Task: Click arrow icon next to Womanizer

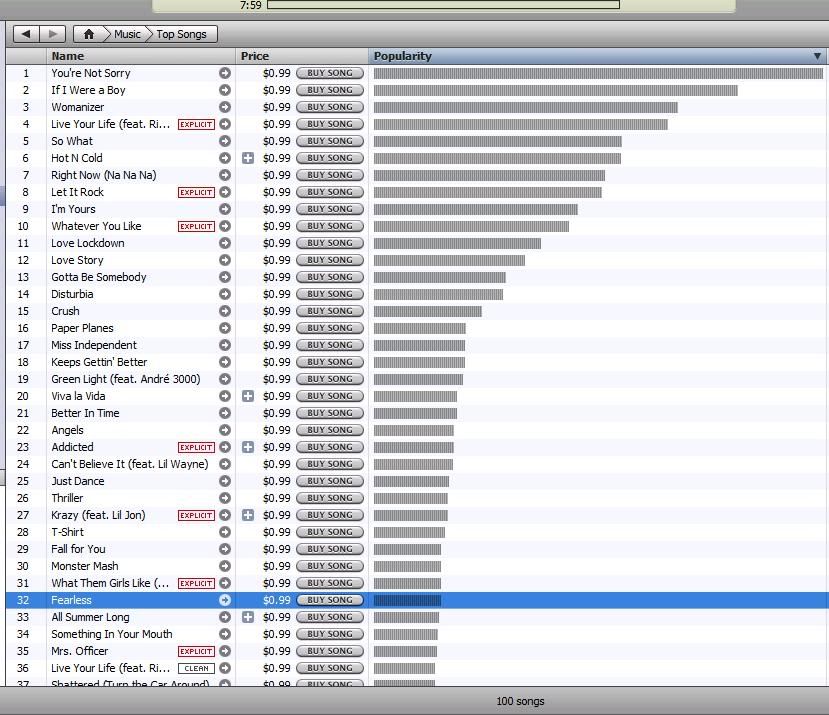Action: coord(225,107)
